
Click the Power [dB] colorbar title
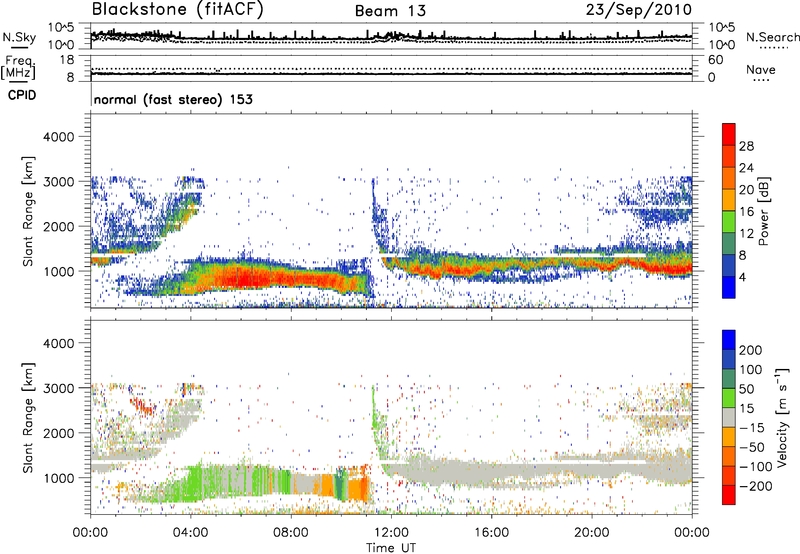click(763, 211)
